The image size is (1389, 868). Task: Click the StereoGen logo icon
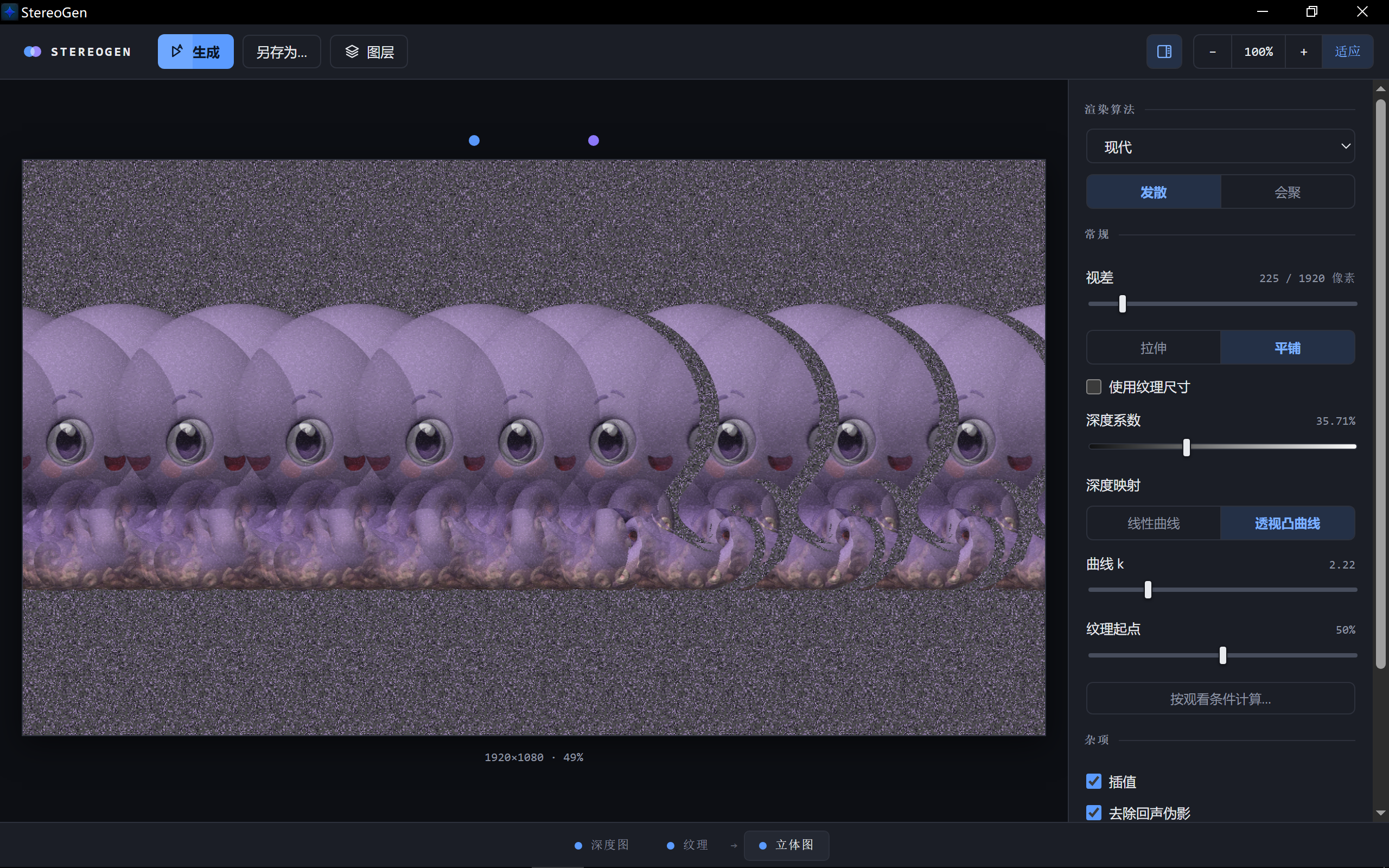tap(33, 52)
